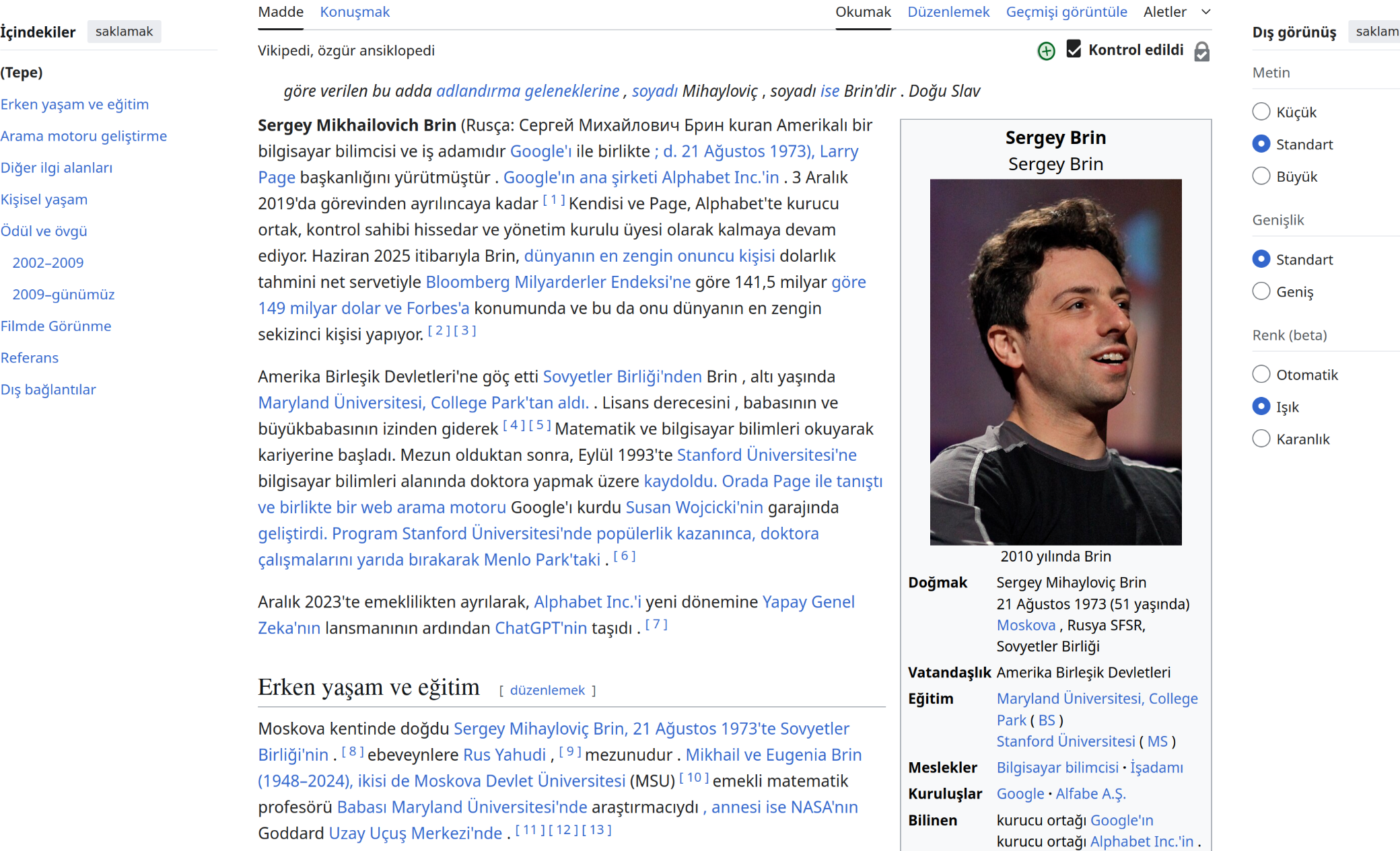The width and height of the screenshot is (1400, 851).
Task: Select Büyük text size
Action: pyautogui.click(x=1261, y=176)
